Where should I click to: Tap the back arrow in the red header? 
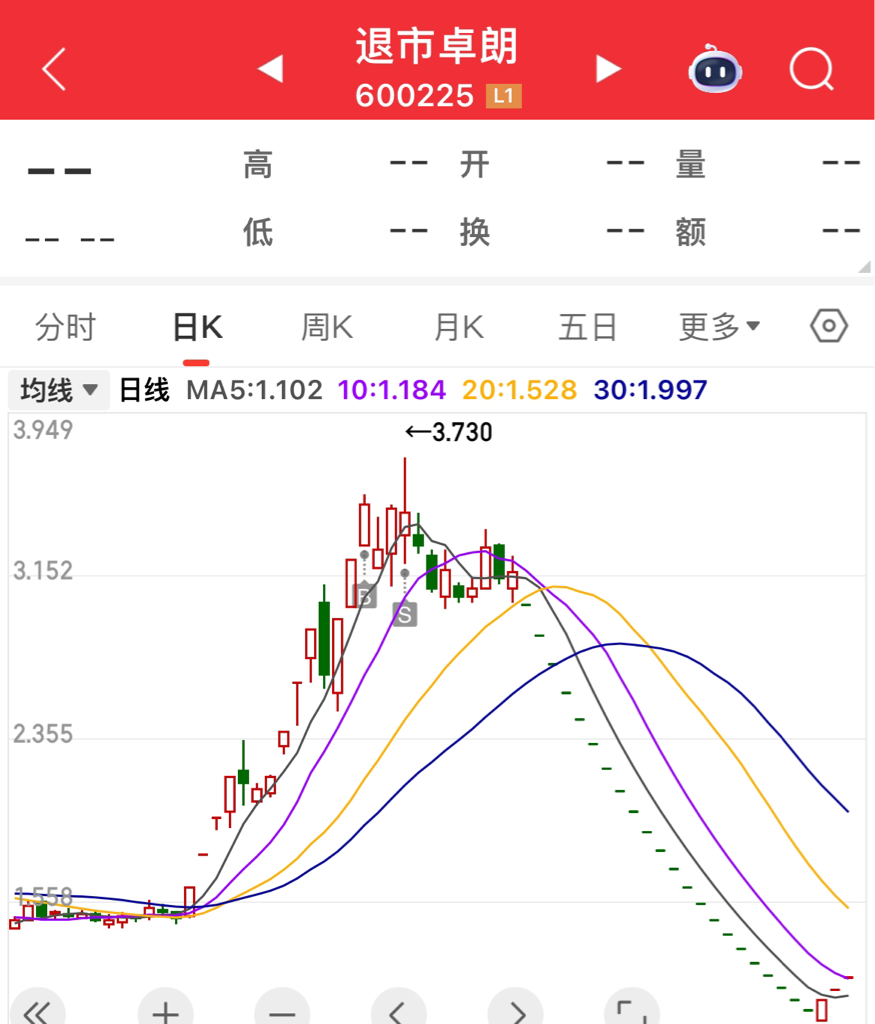click(54, 69)
